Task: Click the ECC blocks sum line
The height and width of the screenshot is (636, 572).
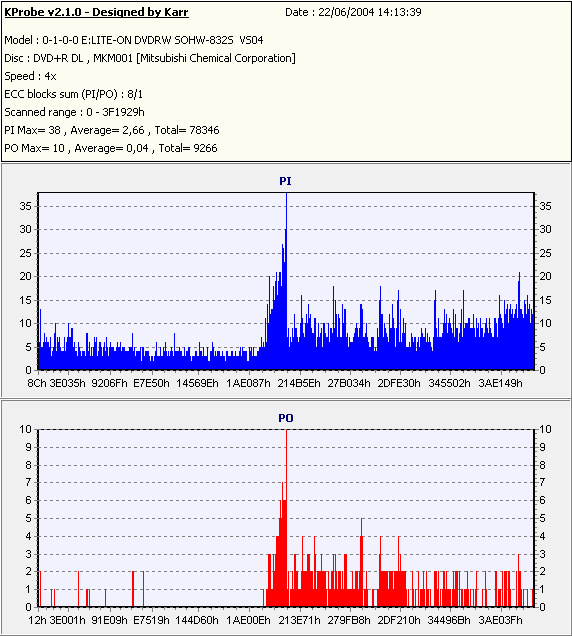Action: pos(73,95)
